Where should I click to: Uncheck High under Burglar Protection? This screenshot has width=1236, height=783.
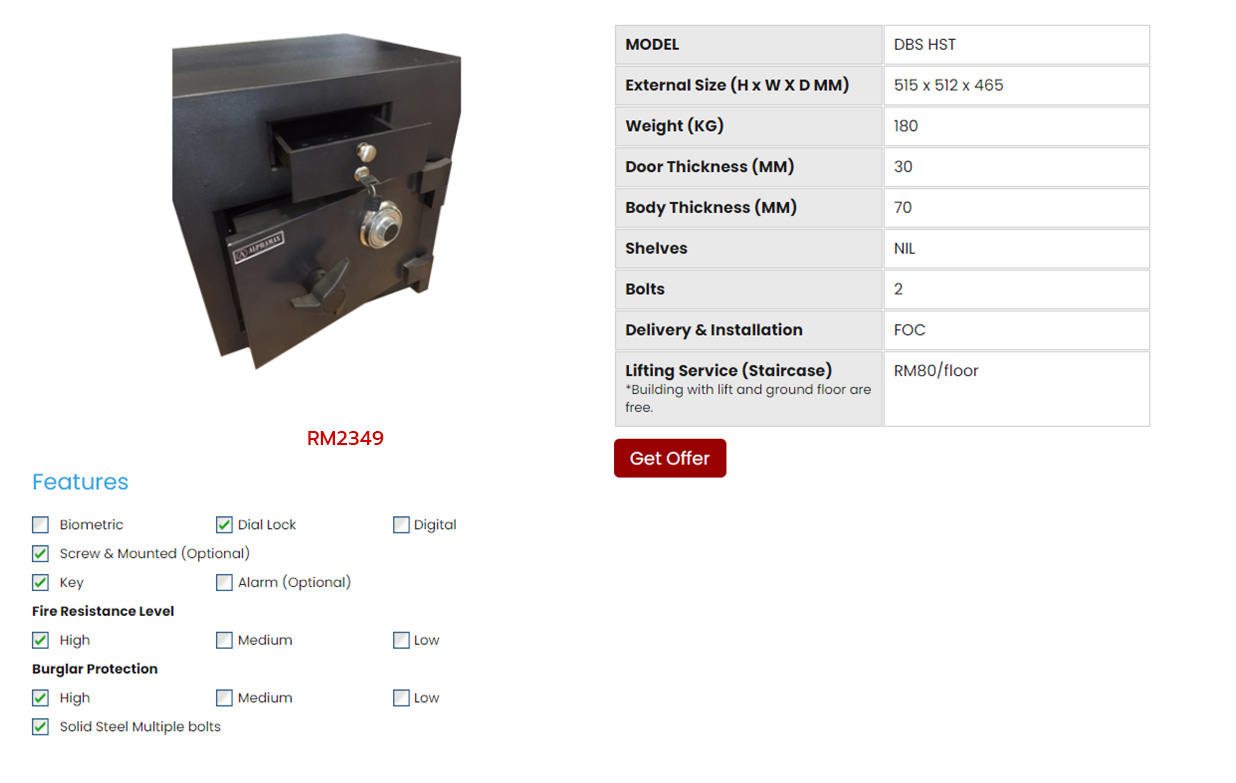pos(40,699)
